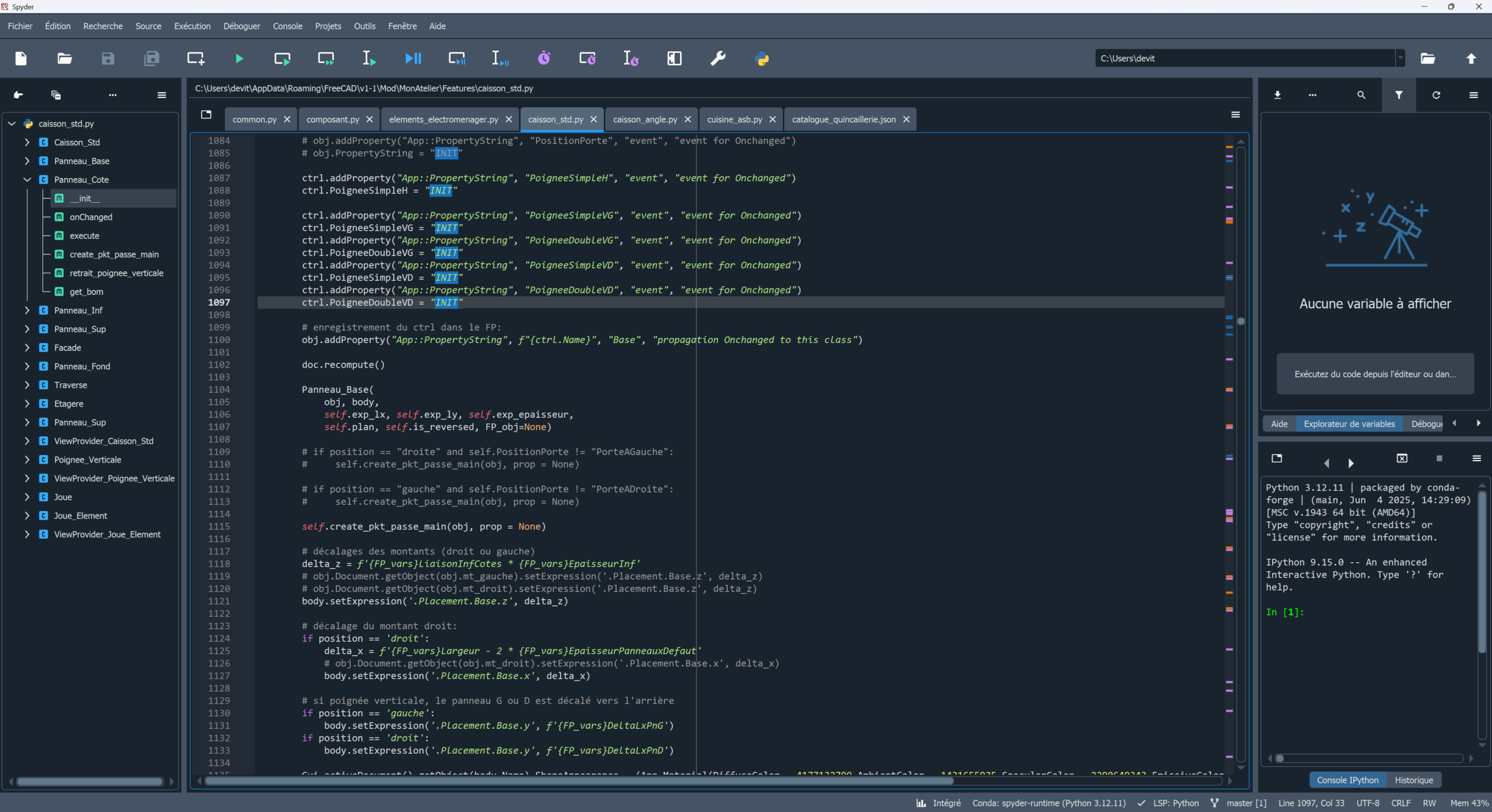The image size is (1492, 812).
Task: Browse working directory folder icon
Action: (x=1428, y=58)
